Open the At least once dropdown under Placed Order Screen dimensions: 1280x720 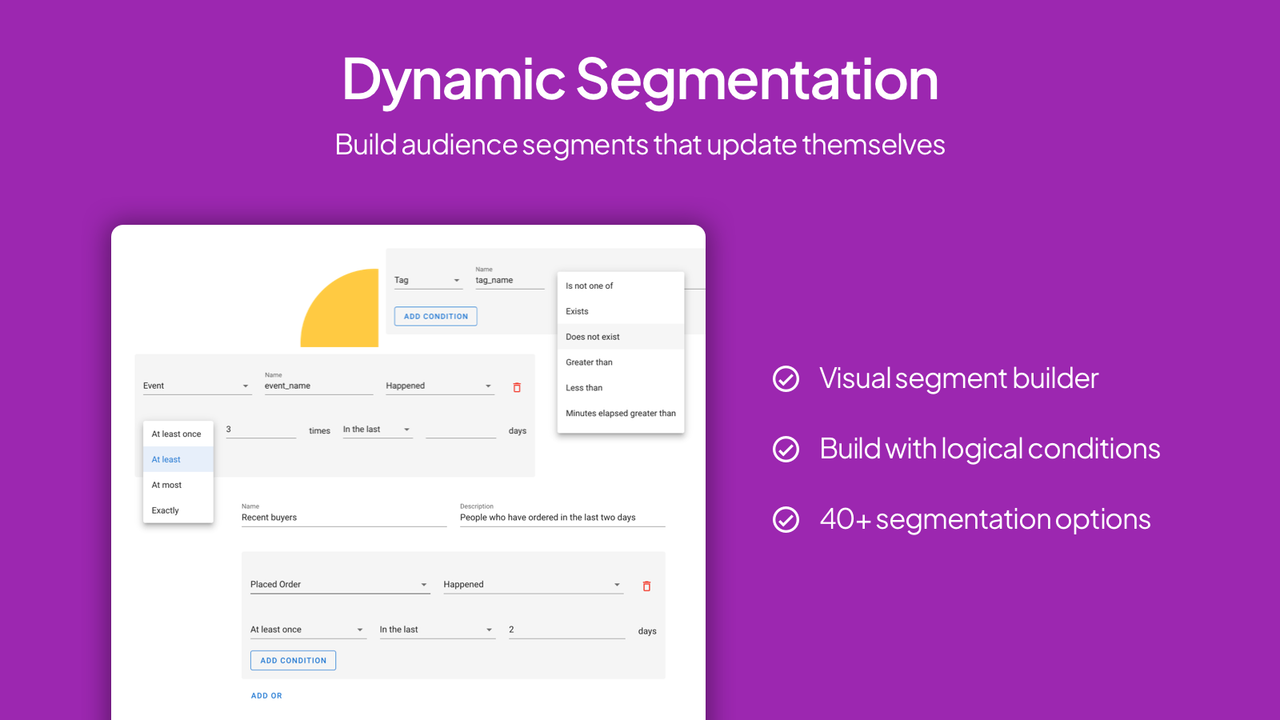(x=307, y=628)
